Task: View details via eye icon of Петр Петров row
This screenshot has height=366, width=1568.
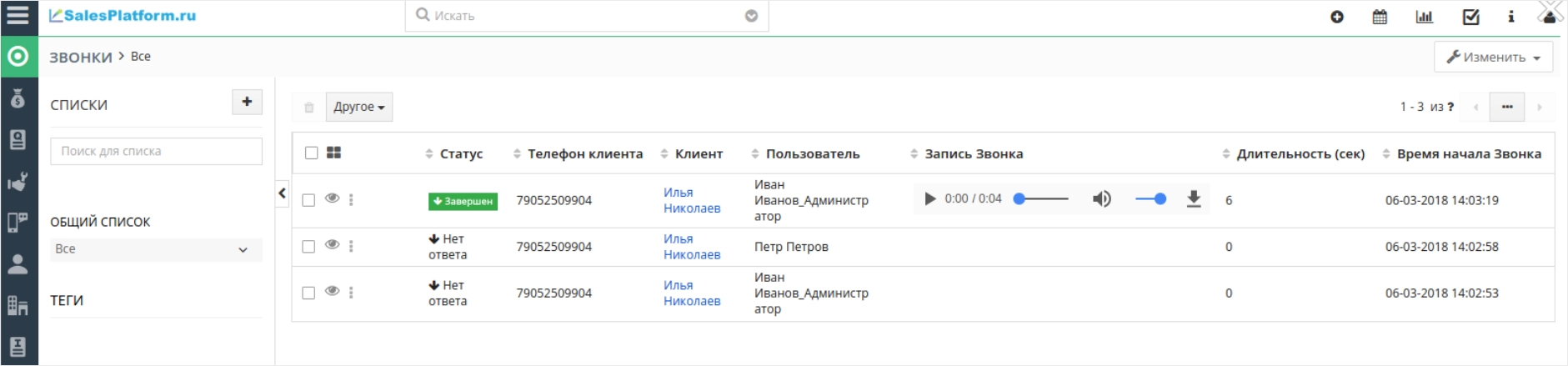Action: tap(332, 245)
